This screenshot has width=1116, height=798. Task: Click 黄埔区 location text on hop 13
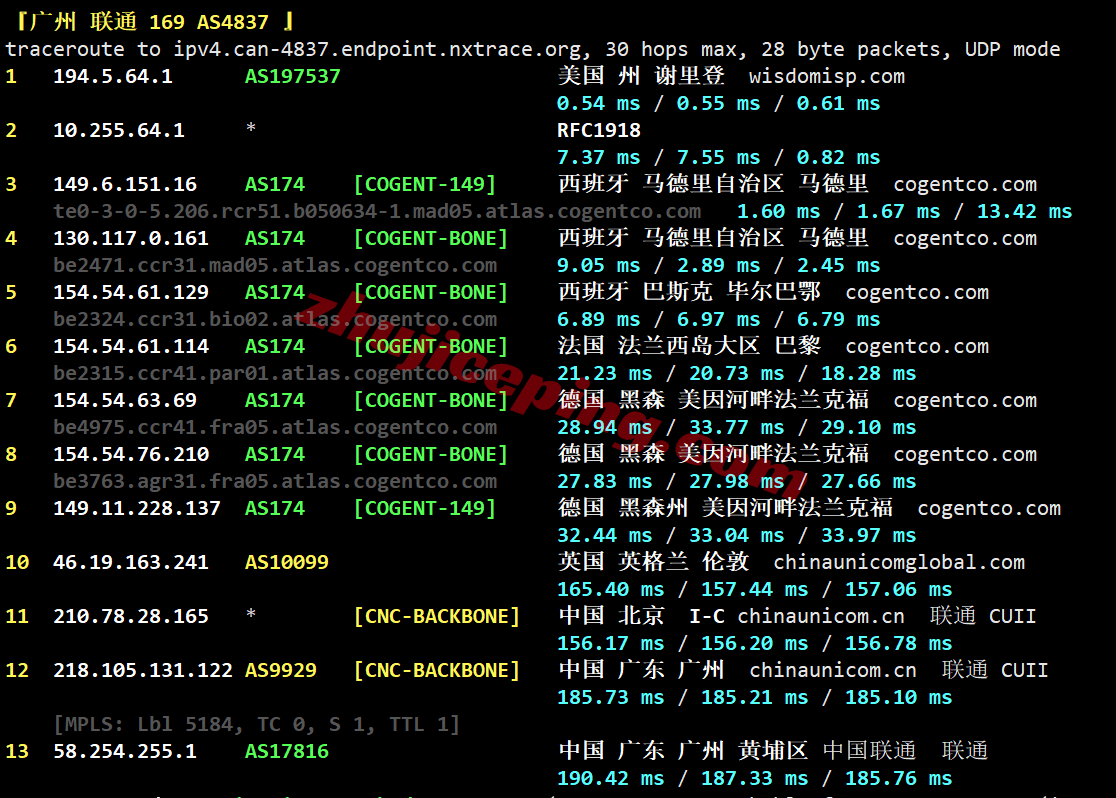click(x=772, y=752)
